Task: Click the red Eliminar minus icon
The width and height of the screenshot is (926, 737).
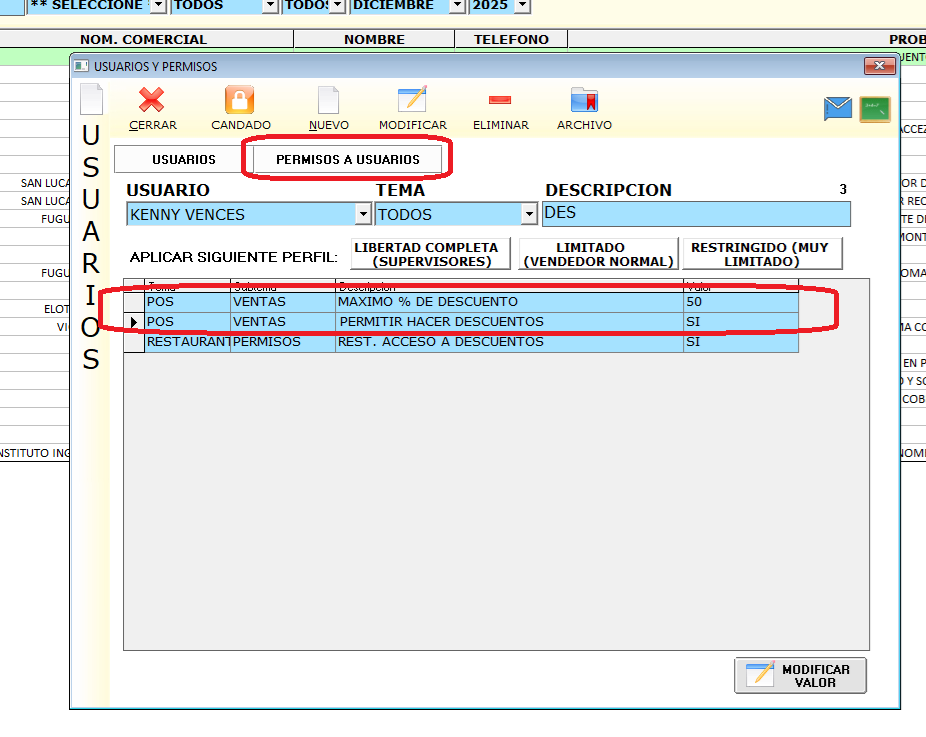Action: (500, 101)
